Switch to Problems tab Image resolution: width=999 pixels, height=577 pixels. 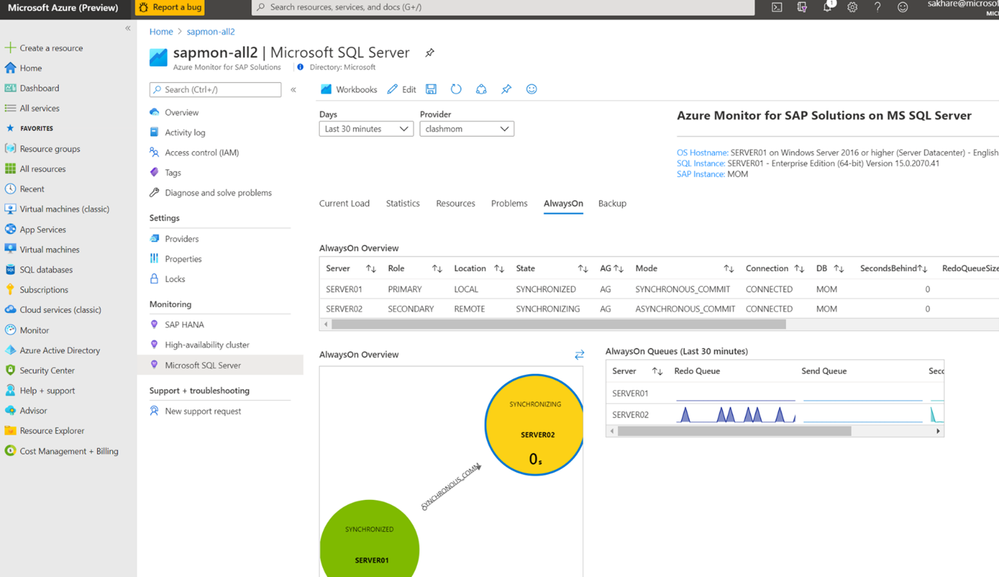click(509, 203)
